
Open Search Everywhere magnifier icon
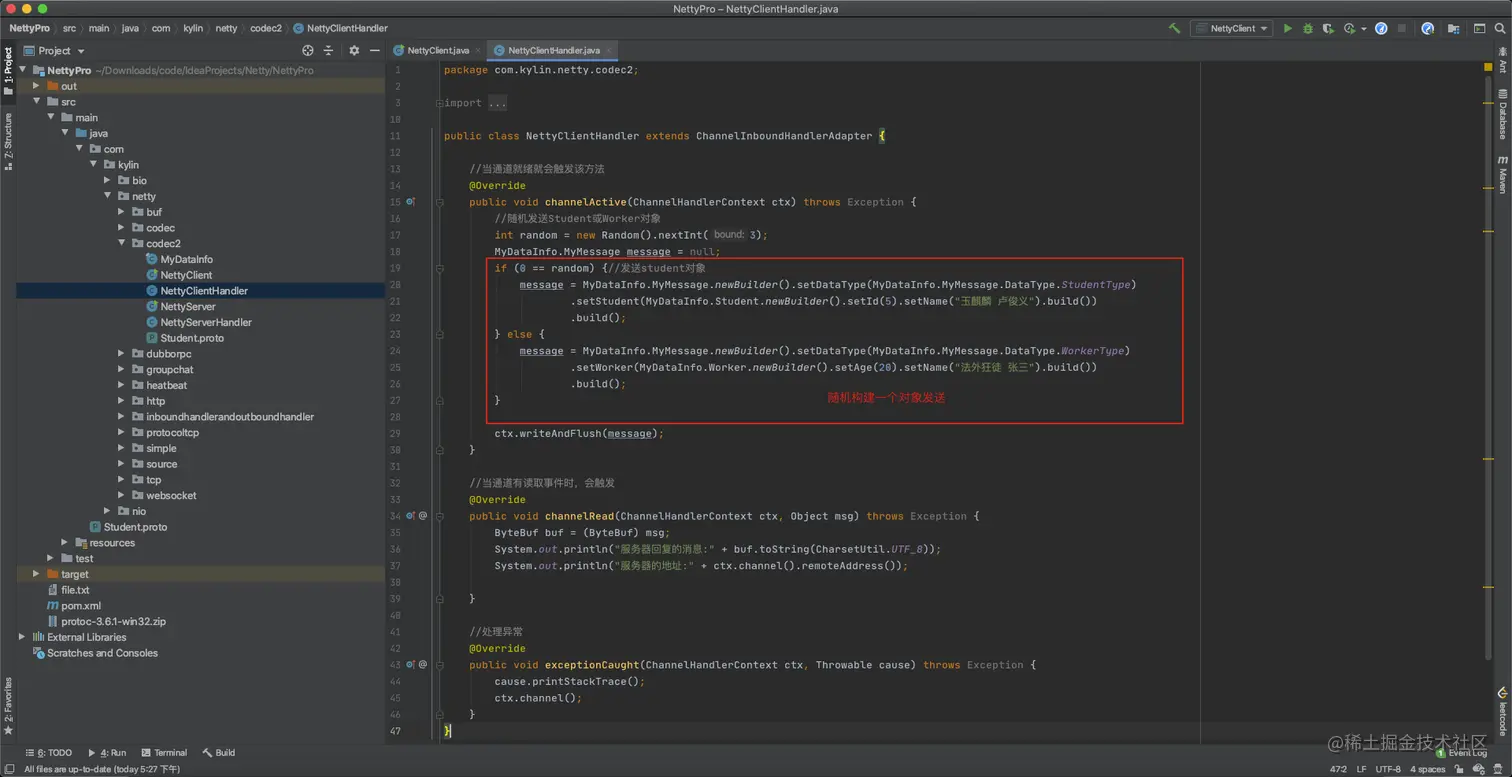(1500, 29)
